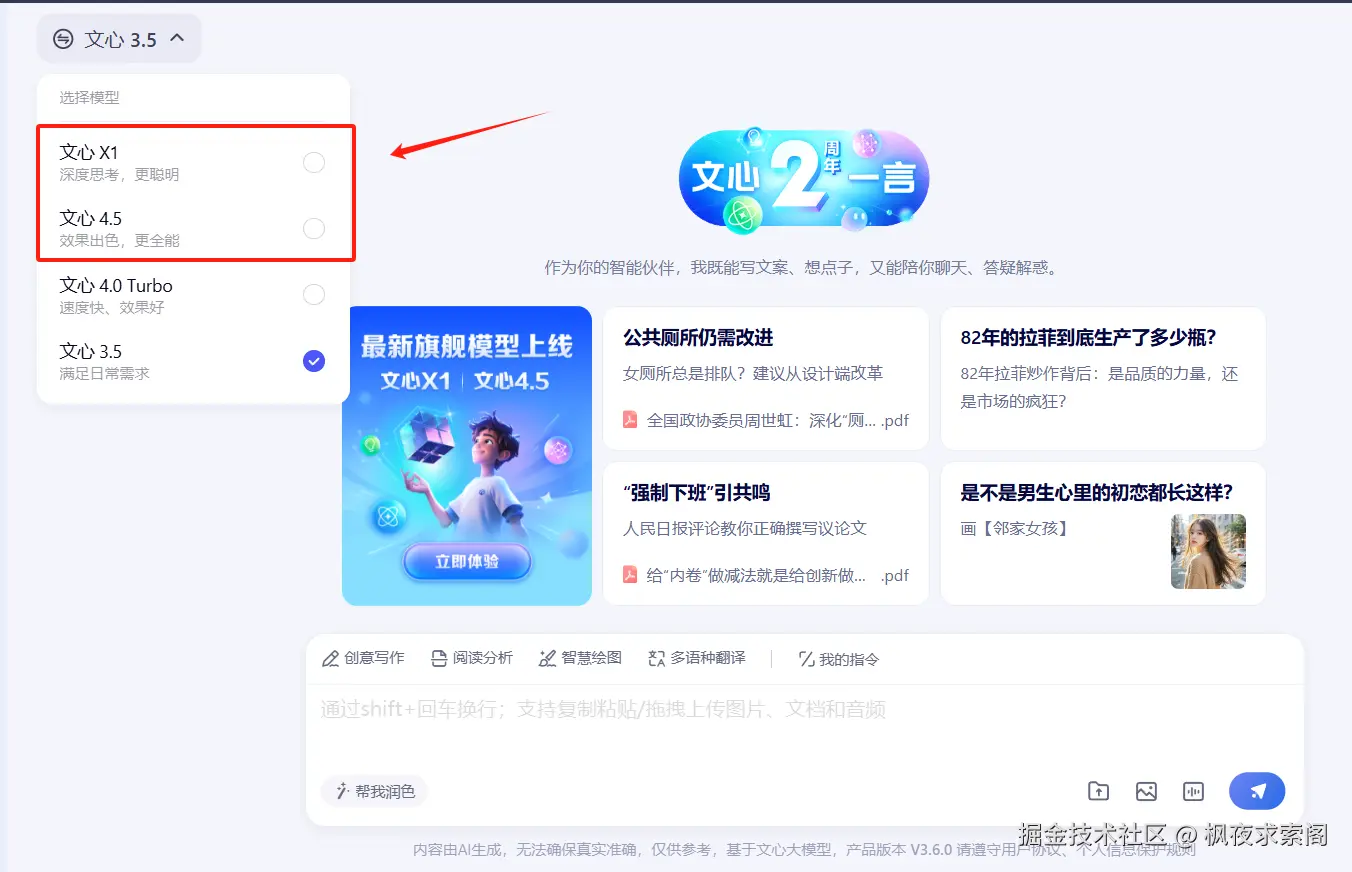
Task: Click the swap icon beside 文心 3.5
Action: tap(63, 39)
